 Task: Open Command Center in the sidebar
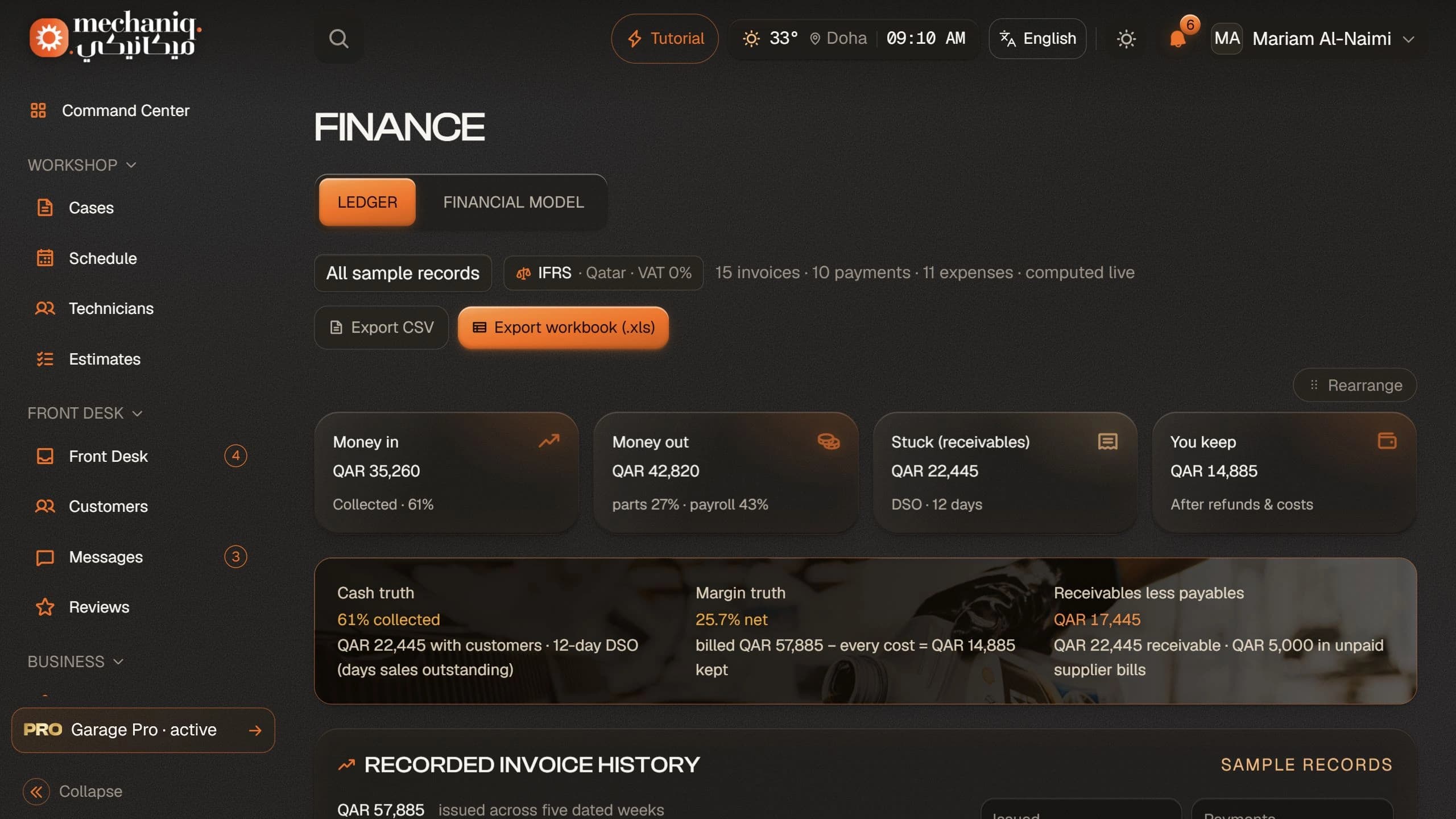(x=125, y=110)
